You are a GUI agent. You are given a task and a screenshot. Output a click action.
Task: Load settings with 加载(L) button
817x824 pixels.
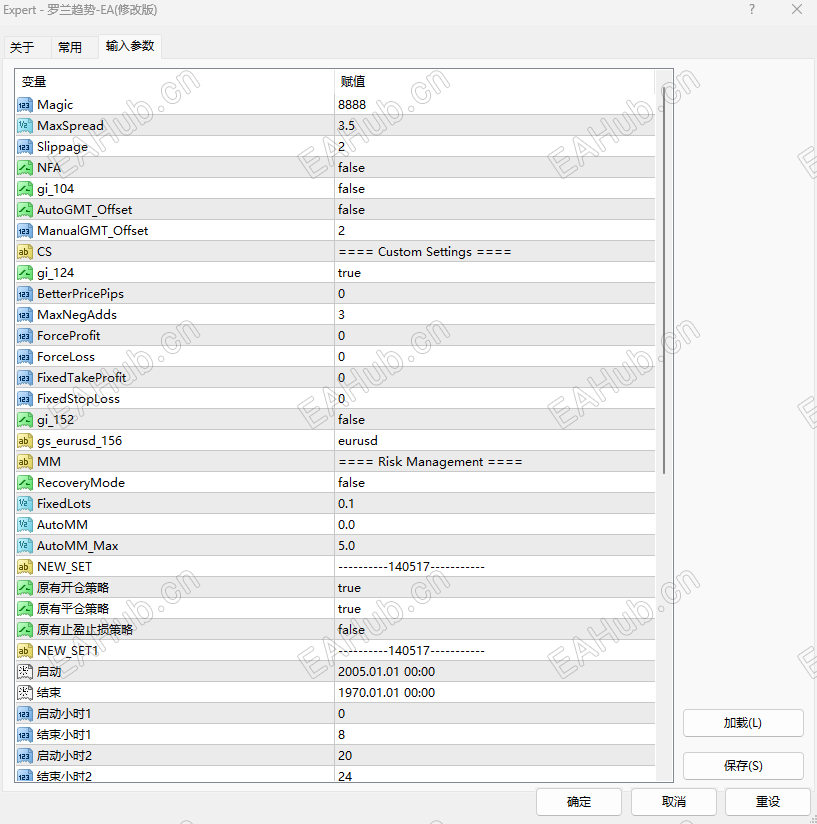tap(743, 723)
